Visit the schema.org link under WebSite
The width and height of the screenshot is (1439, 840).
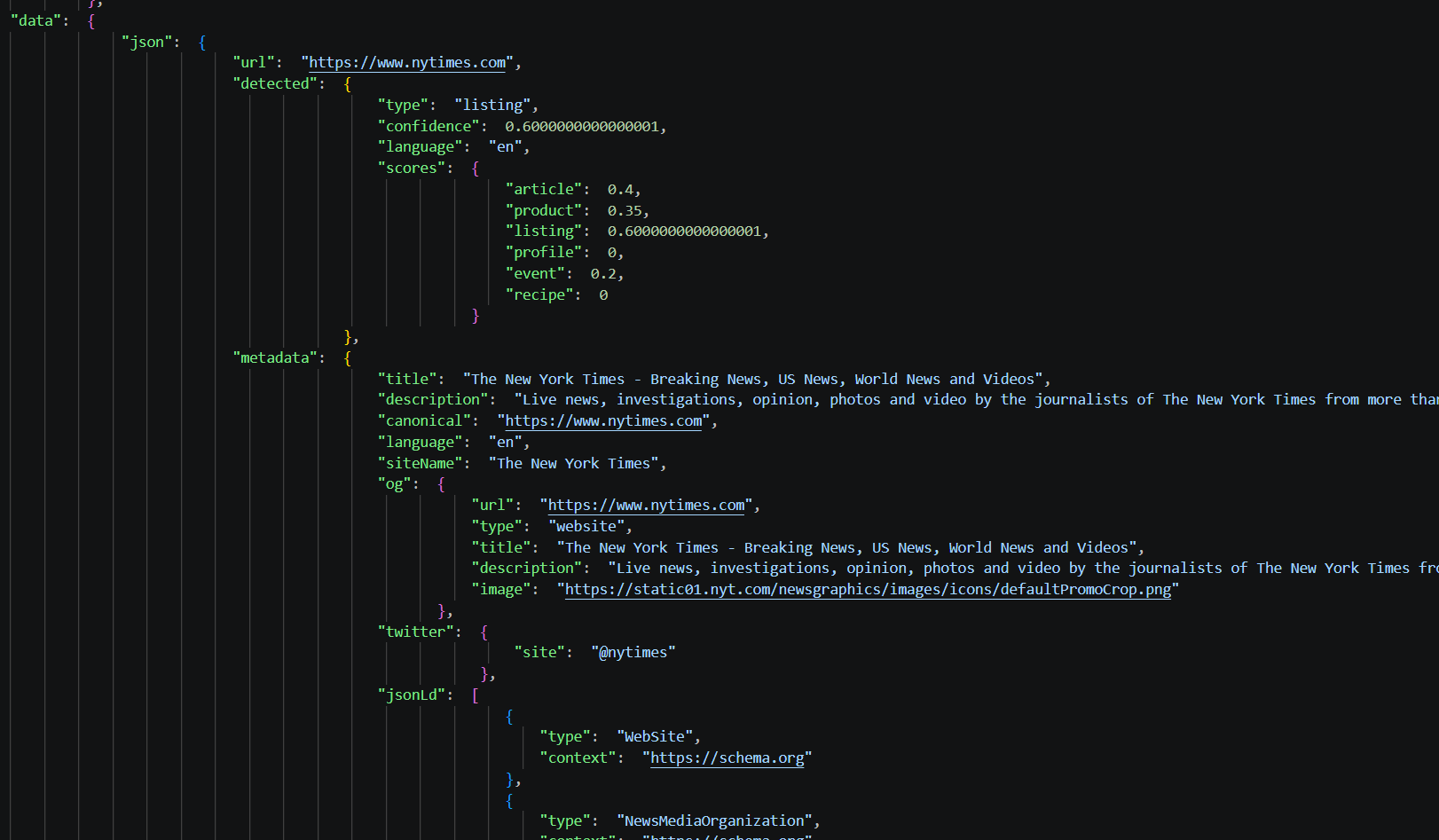[727, 758]
